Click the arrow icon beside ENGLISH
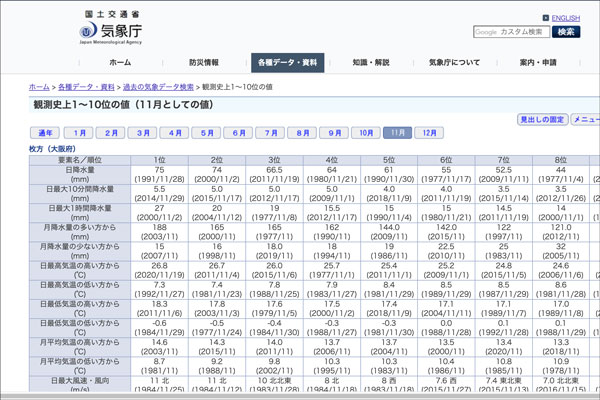This screenshot has width=600, height=400. tap(545, 18)
